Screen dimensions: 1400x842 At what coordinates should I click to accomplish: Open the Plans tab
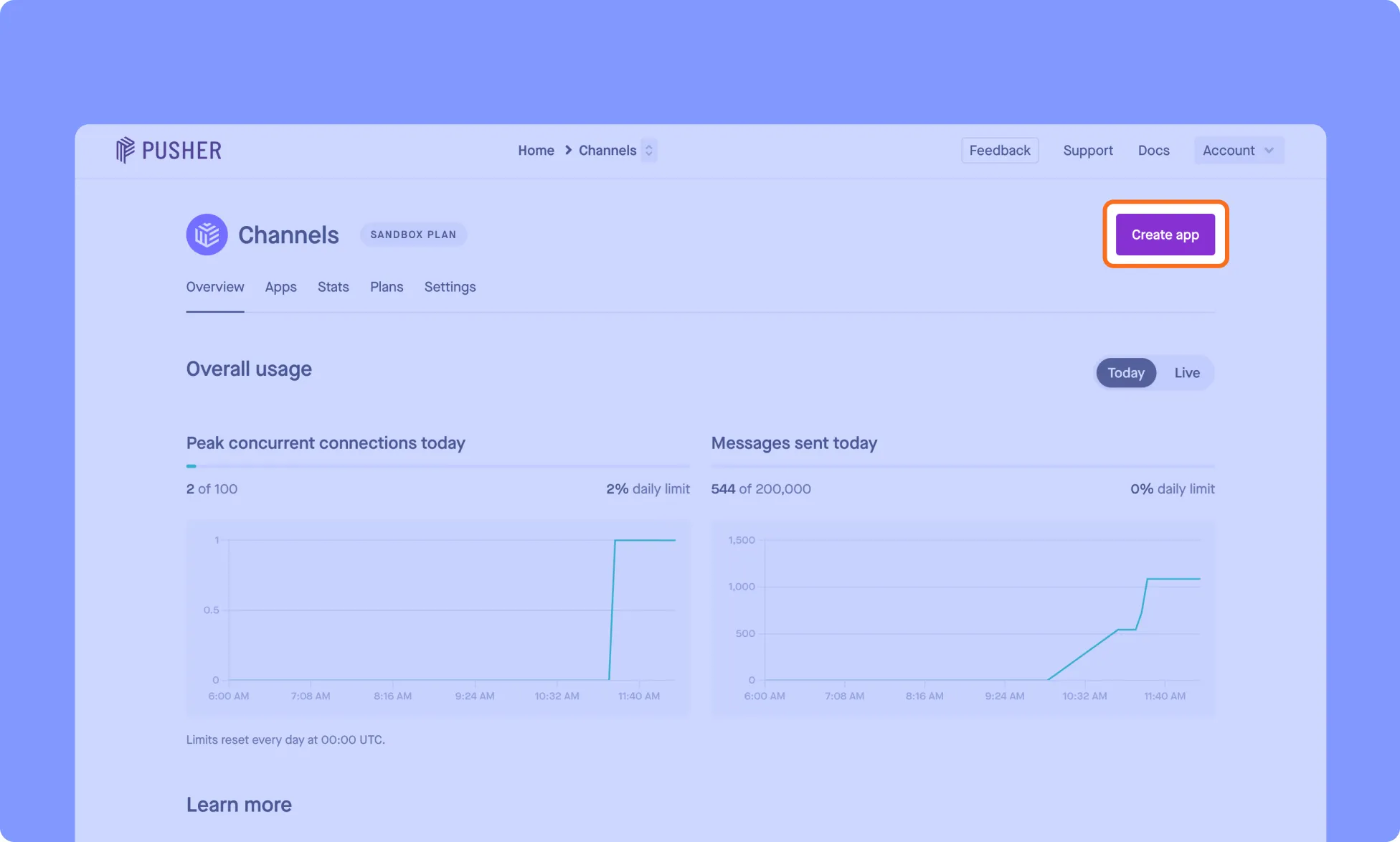(x=387, y=287)
